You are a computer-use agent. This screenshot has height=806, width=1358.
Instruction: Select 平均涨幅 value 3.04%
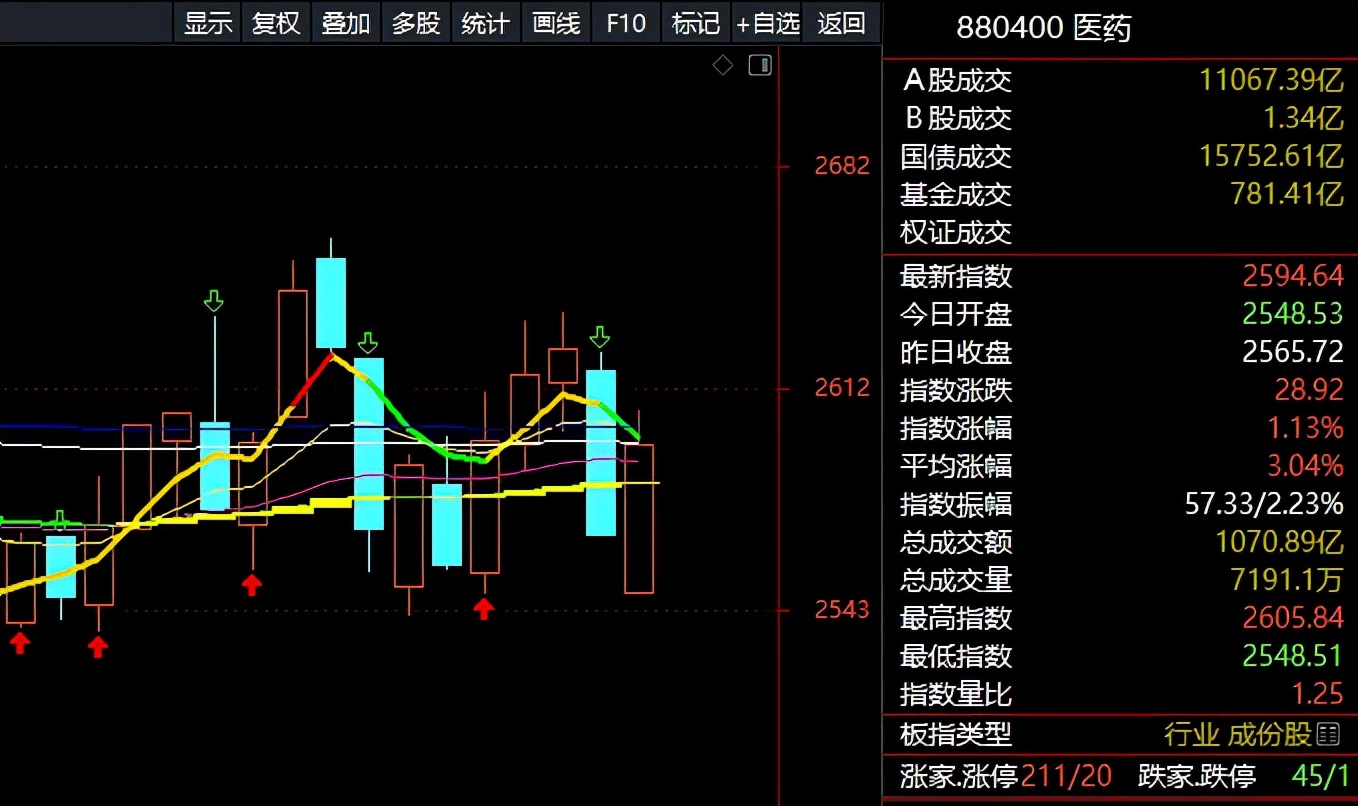[1306, 466]
